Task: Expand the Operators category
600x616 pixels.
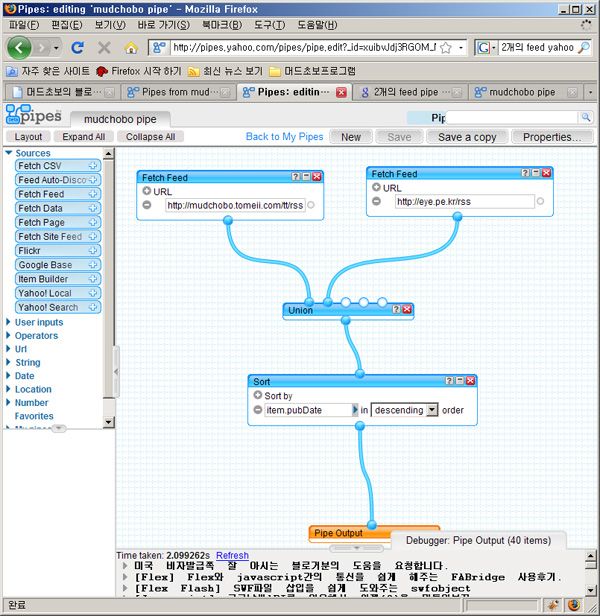Action: pyautogui.click(x=8, y=336)
